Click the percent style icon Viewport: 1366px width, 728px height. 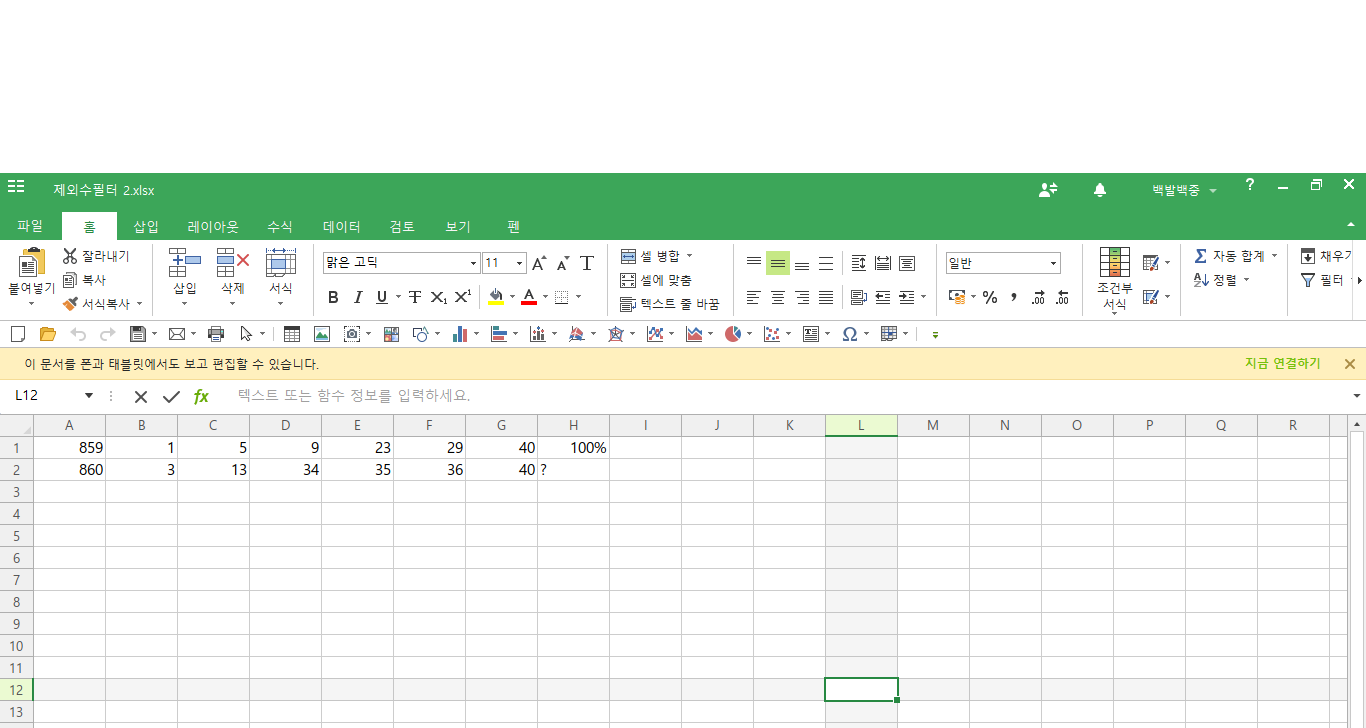tap(990, 297)
